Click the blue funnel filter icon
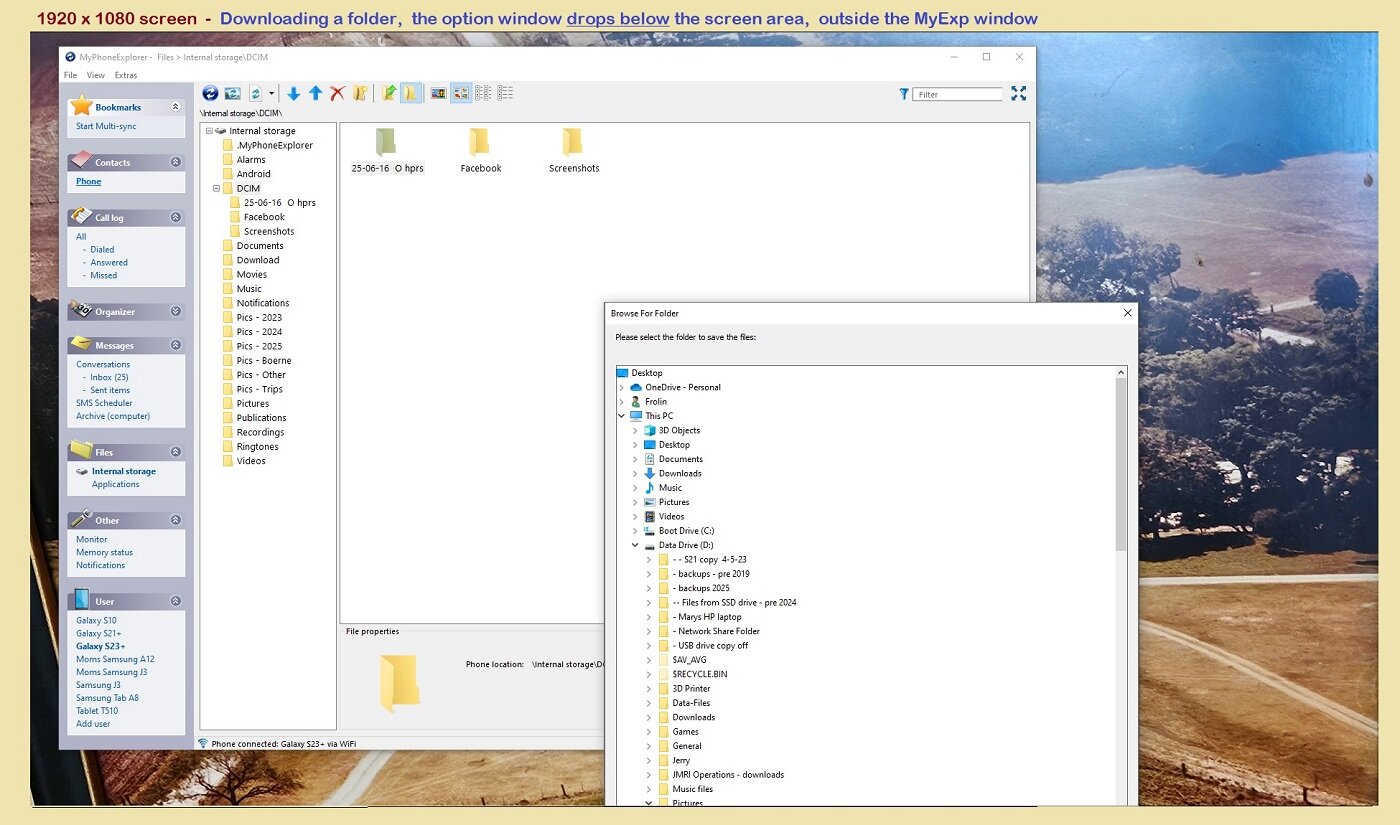The image size is (1400, 825). [x=904, y=94]
